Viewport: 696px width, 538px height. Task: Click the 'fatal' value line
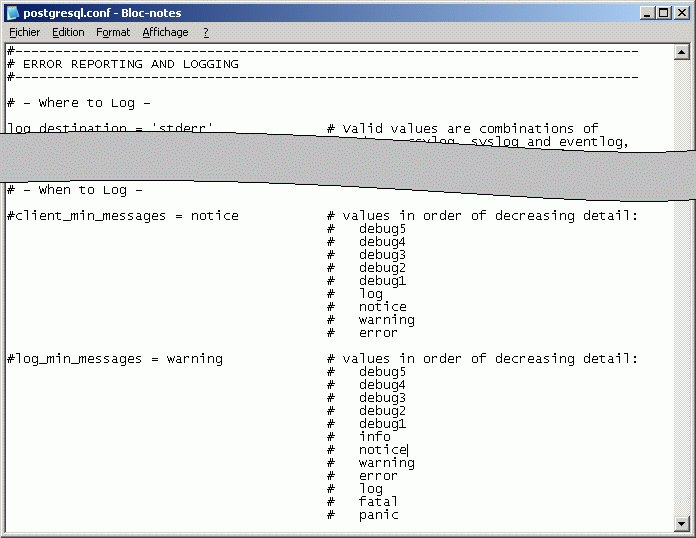(x=378, y=502)
